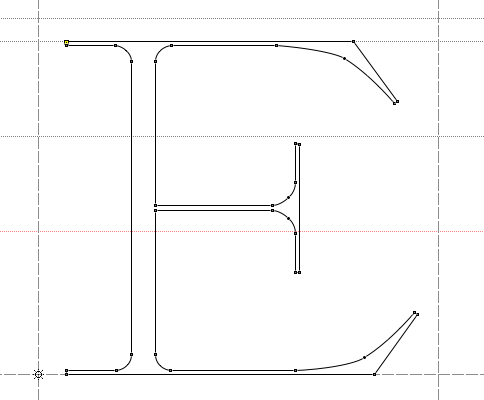Select the point where the lower middle serif curve meets the vertical

click(x=295, y=234)
